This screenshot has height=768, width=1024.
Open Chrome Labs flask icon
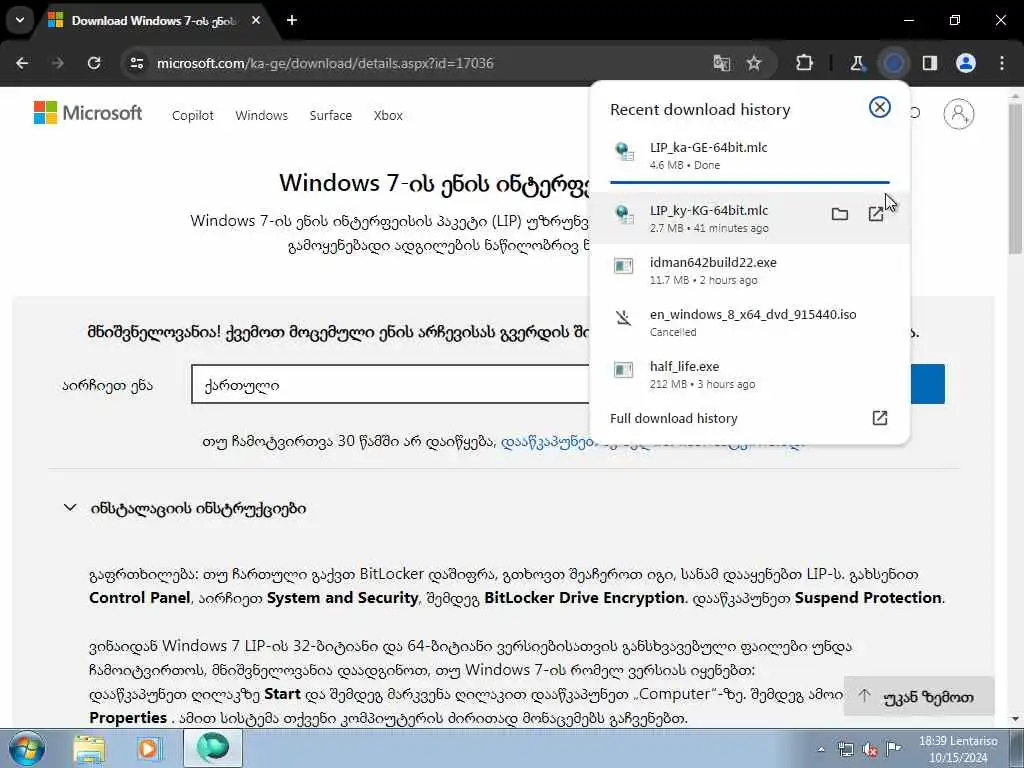(857, 63)
